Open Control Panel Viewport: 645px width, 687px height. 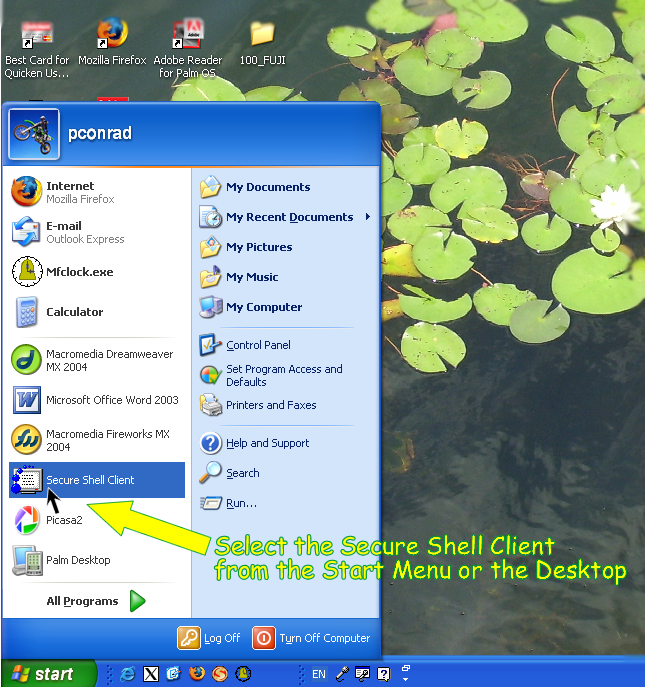click(x=286, y=345)
